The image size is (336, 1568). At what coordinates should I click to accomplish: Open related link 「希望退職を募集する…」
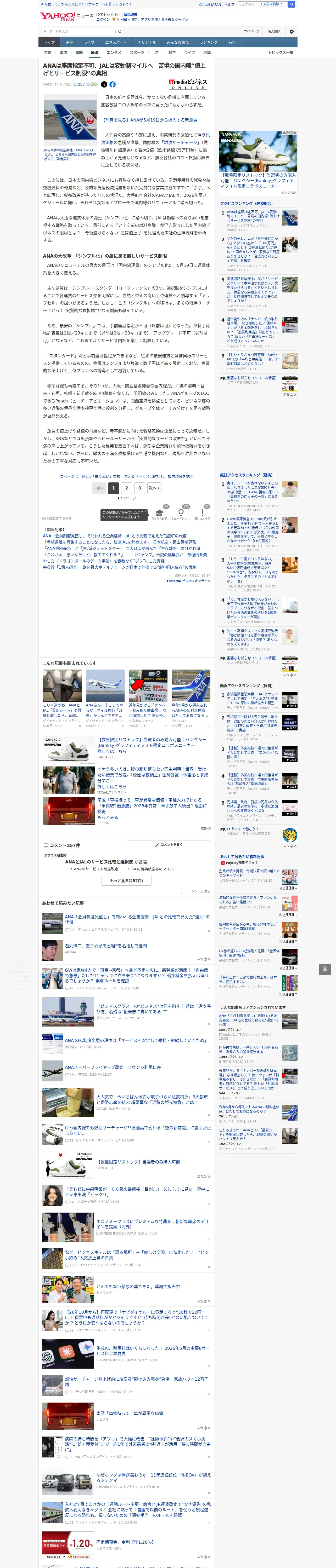(120, 542)
